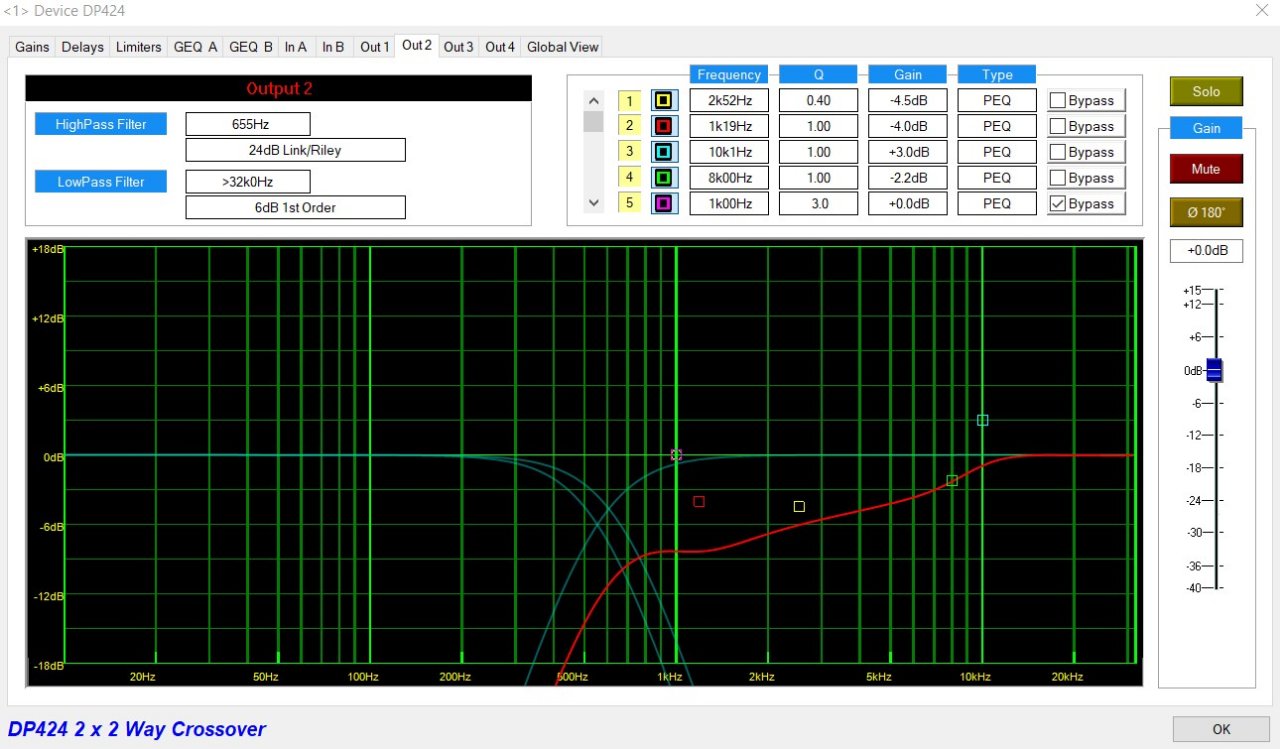The image size is (1280, 749).
Task: Click the red color icon for EQ band 2
Action: pos(664,127)
